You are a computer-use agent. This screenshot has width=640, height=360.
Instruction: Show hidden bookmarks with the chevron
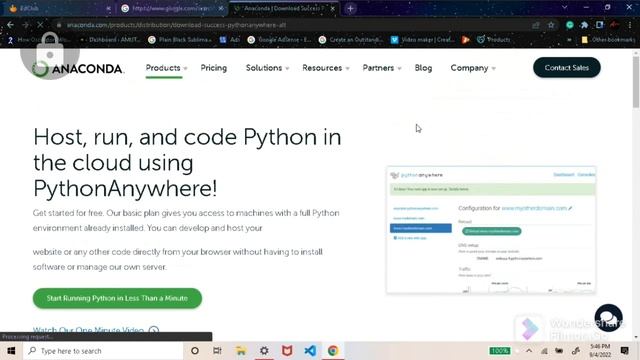(x=569, y=40)
